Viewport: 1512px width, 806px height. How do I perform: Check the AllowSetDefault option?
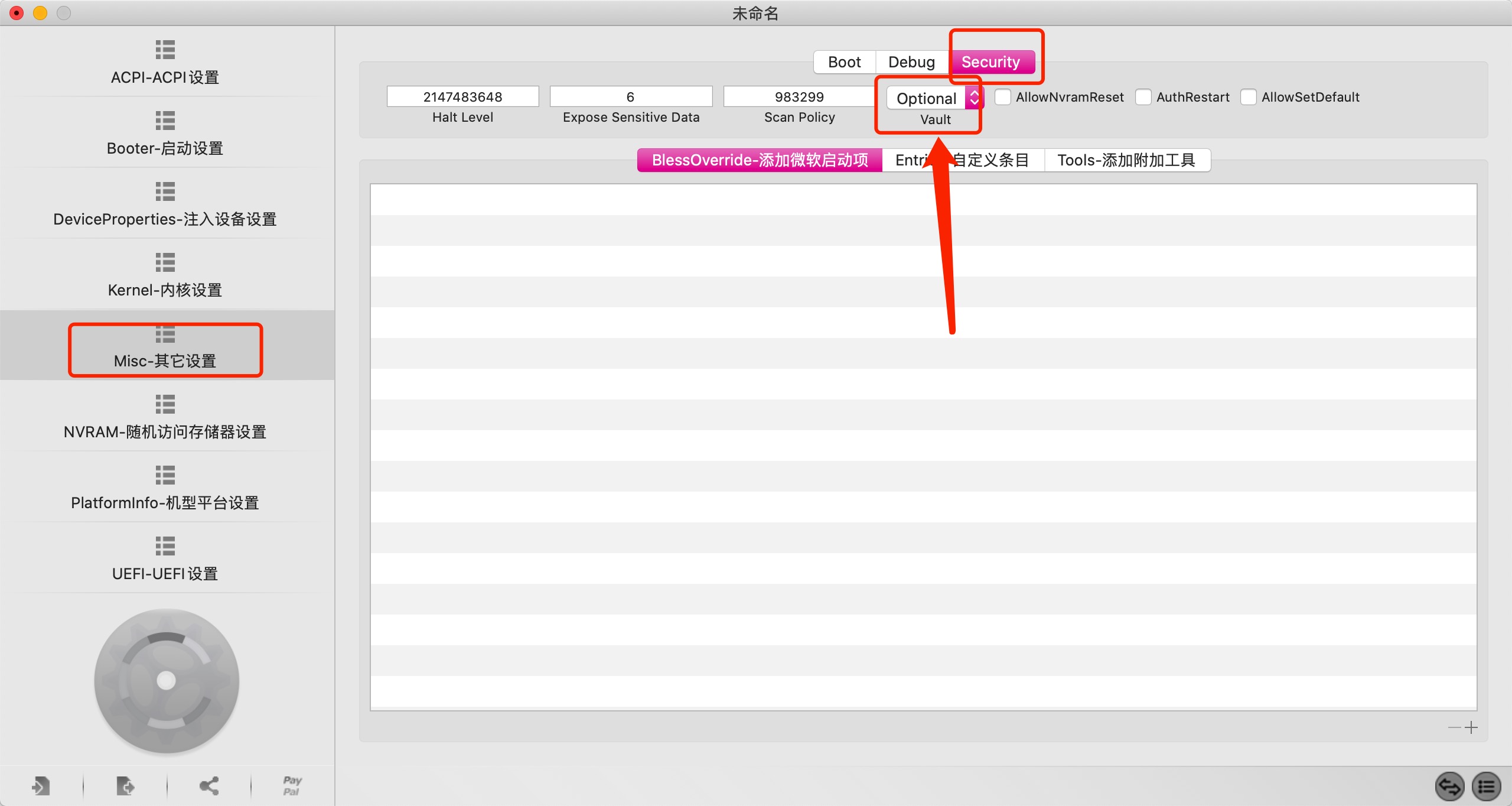(x=1249, y=97)
